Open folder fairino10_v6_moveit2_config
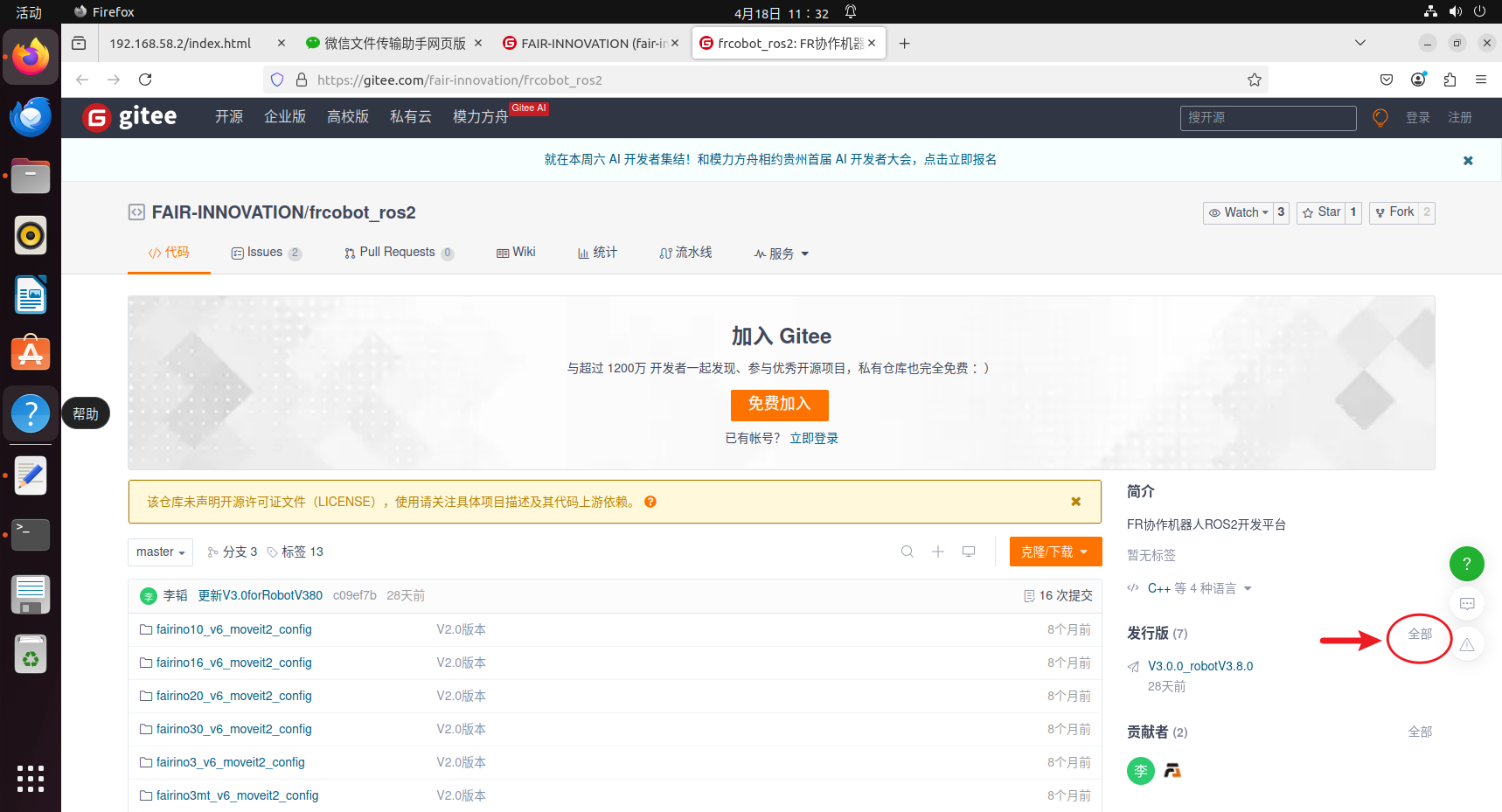This screenshot has width=1502, height=812. pos(234,629)
